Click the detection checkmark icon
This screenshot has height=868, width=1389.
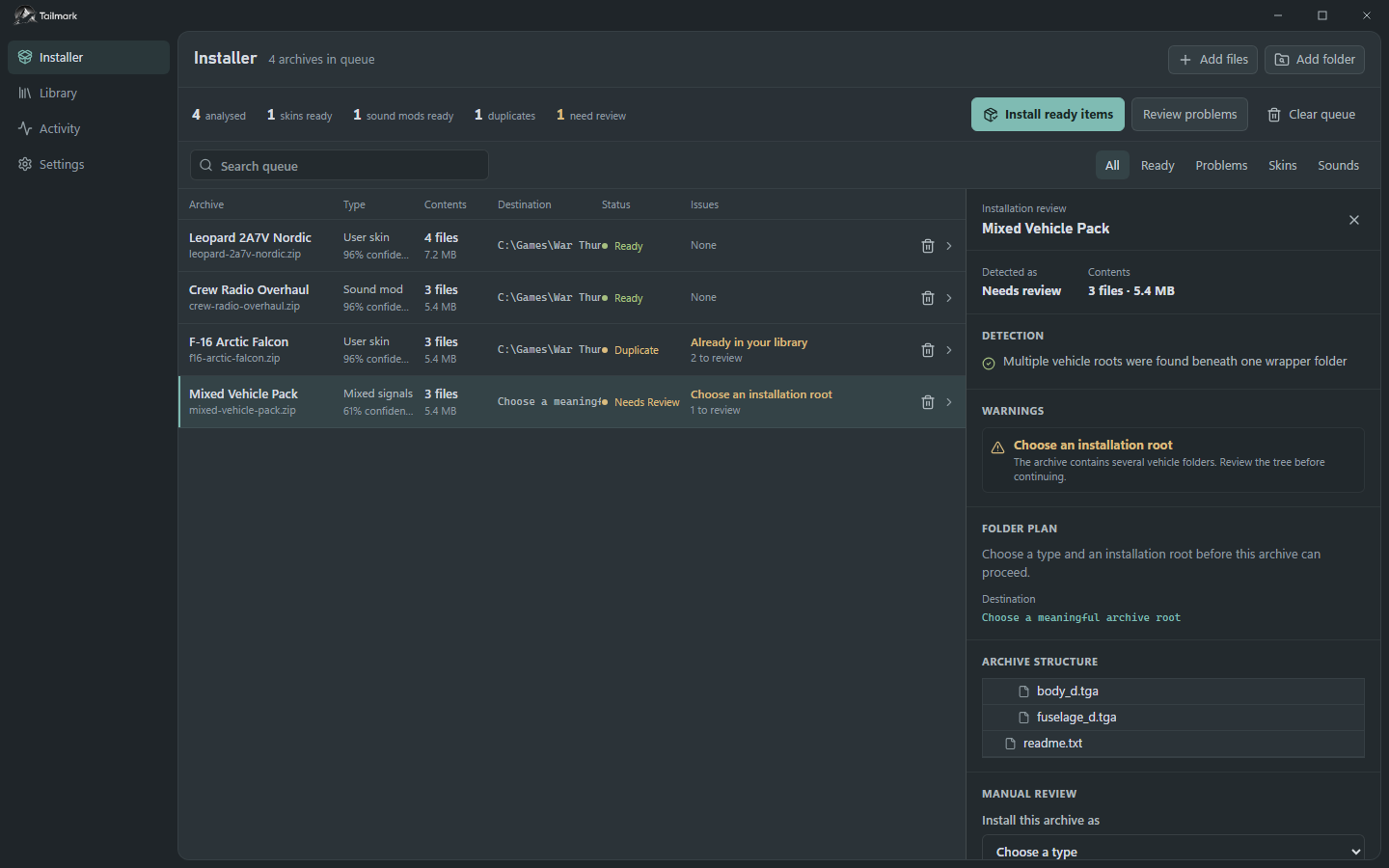coord(989,364)
